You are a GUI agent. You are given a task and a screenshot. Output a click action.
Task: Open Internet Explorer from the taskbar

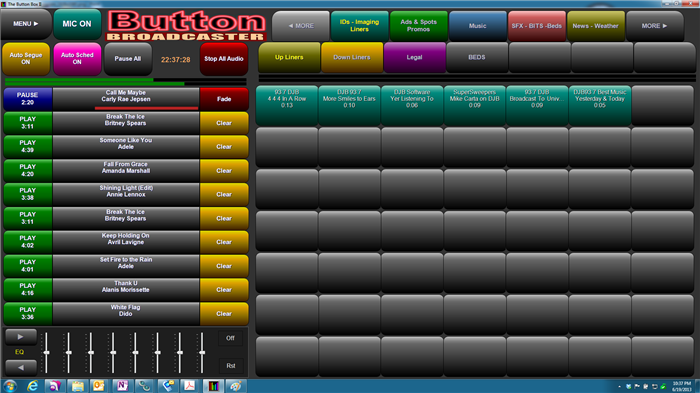(32, 386)
